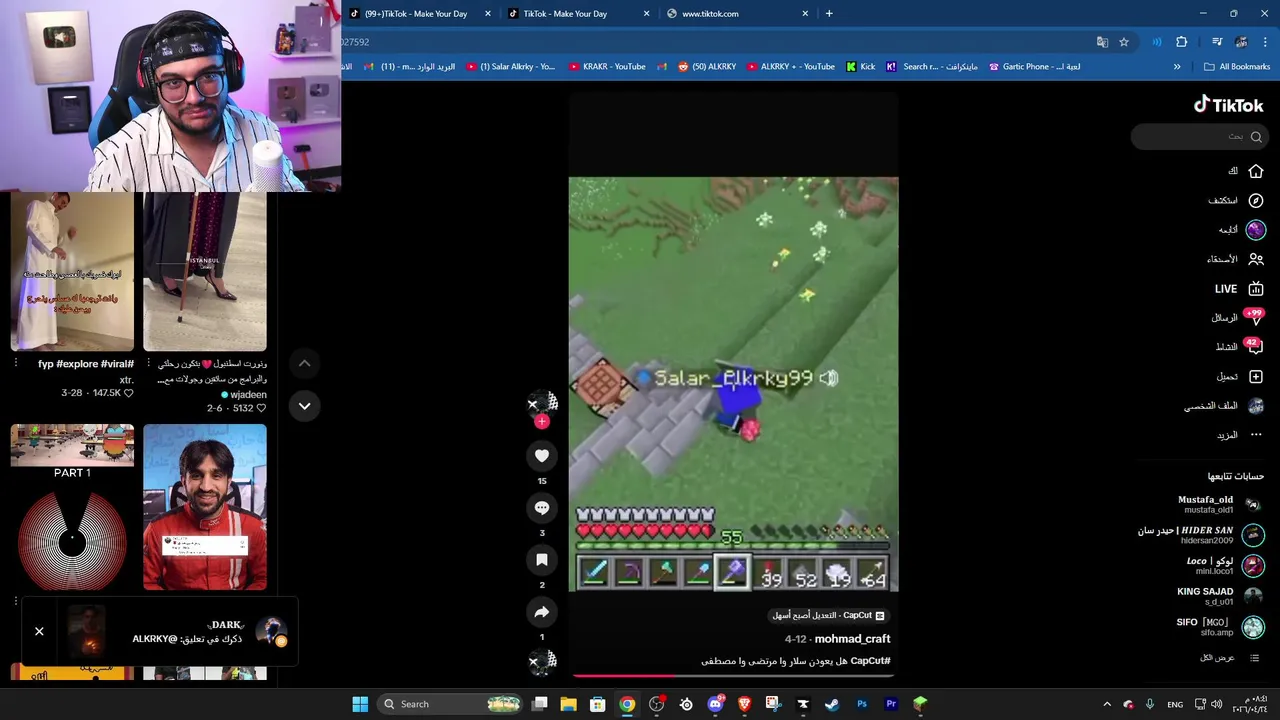Toggle microphone icon in system tray

coord(1150,704)
